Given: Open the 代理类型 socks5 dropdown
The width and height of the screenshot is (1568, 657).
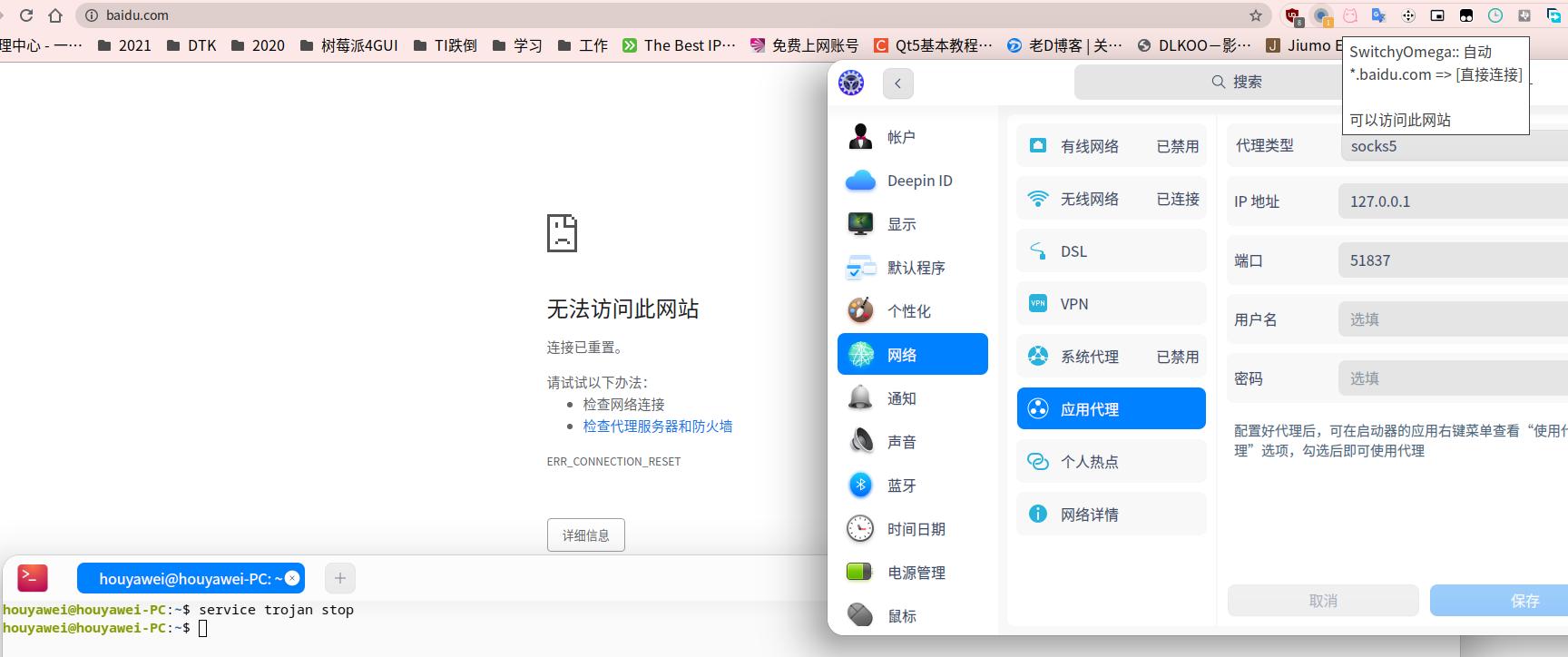Looking at the screenshot, I should (1454, 146).
